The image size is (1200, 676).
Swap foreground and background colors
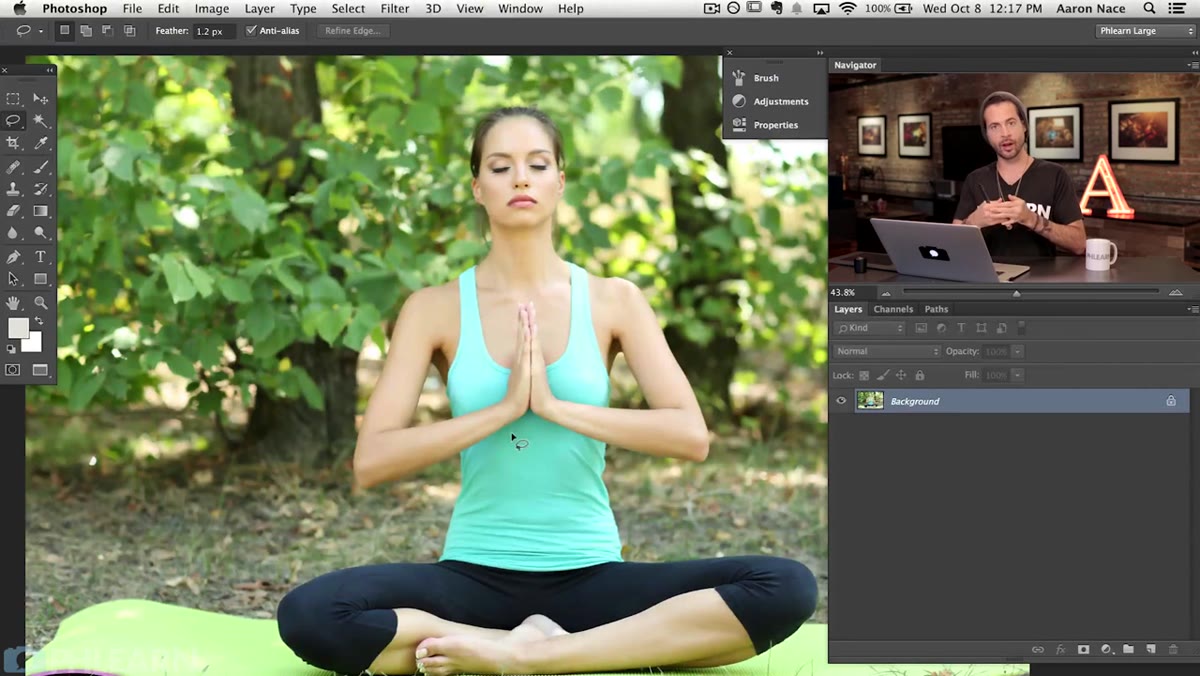tap(39, 321)
